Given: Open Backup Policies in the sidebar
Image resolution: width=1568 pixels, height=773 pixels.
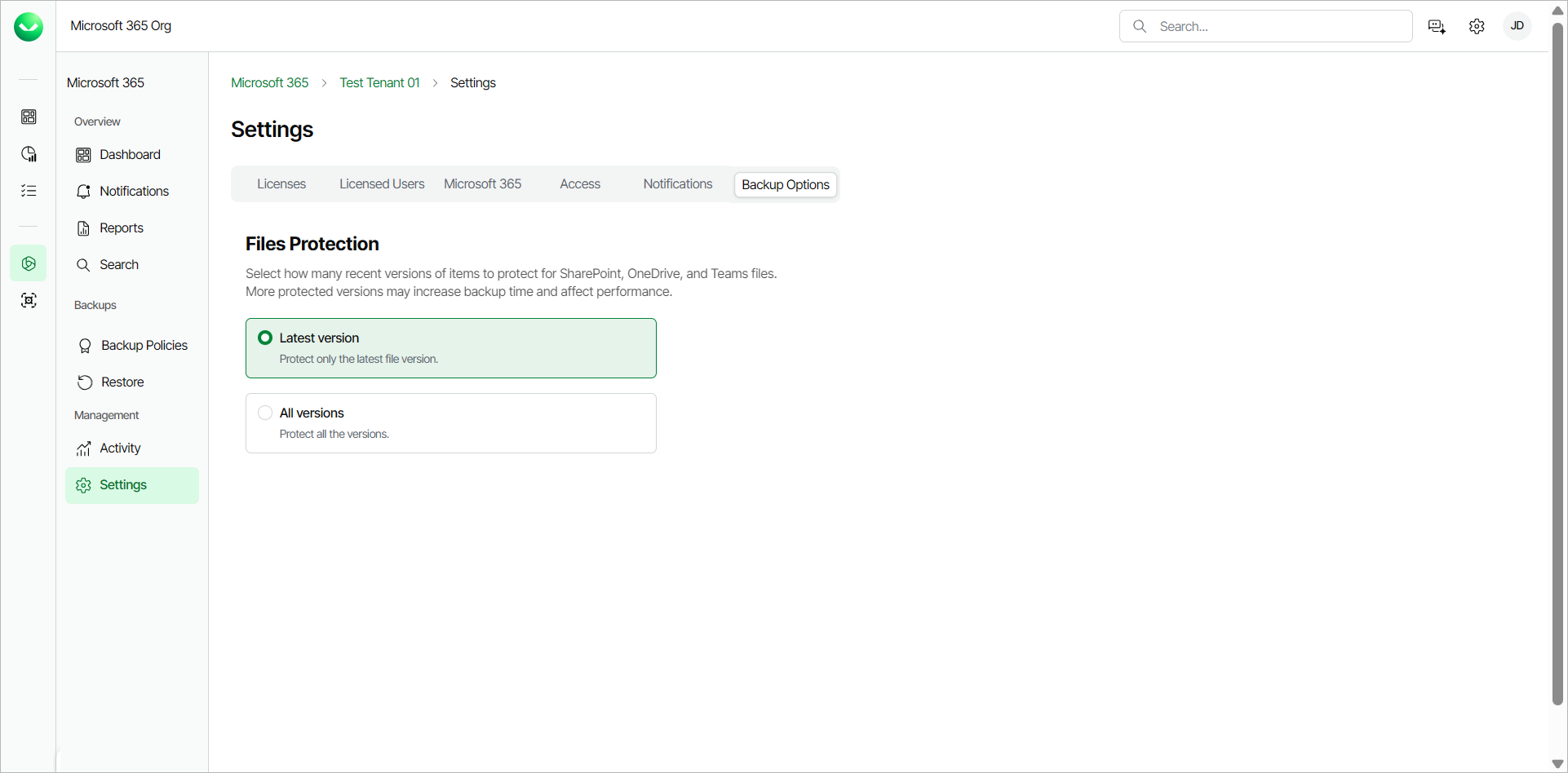Looking at the screenshot, I should coord(144,346).
